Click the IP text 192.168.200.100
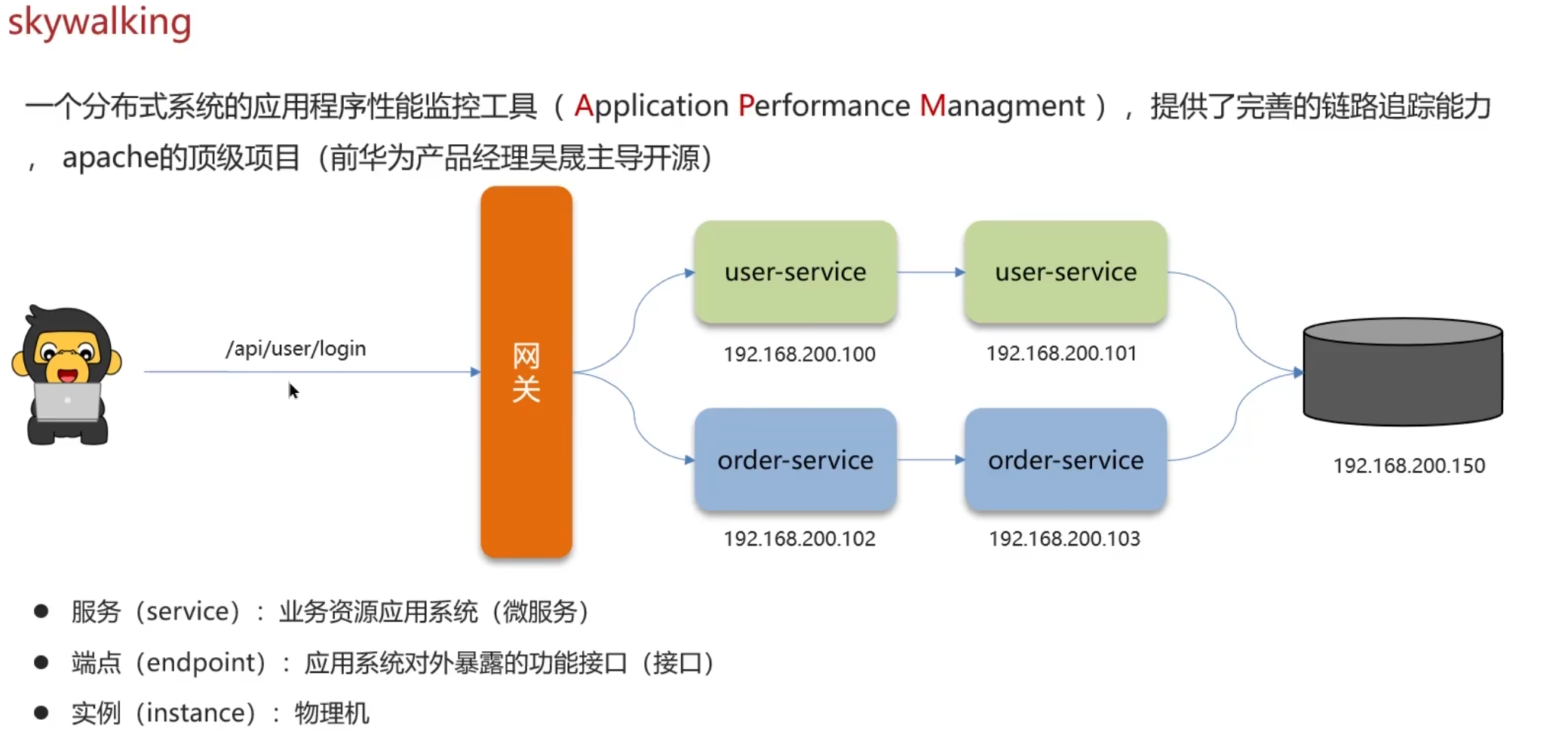The image size is (1568, 750). click(x=799, y=354)
